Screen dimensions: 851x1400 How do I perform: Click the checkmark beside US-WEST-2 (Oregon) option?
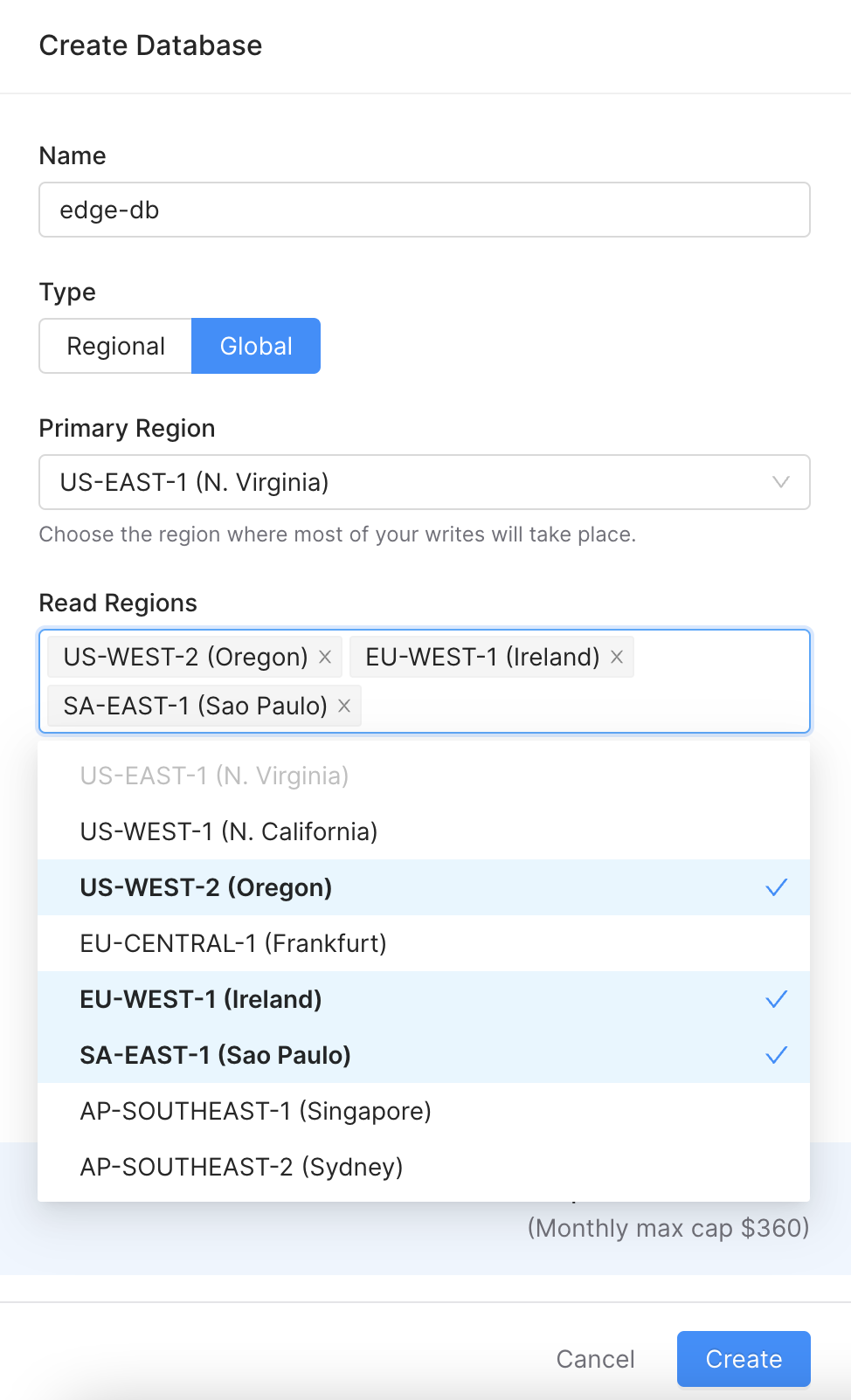pos(776,887)
